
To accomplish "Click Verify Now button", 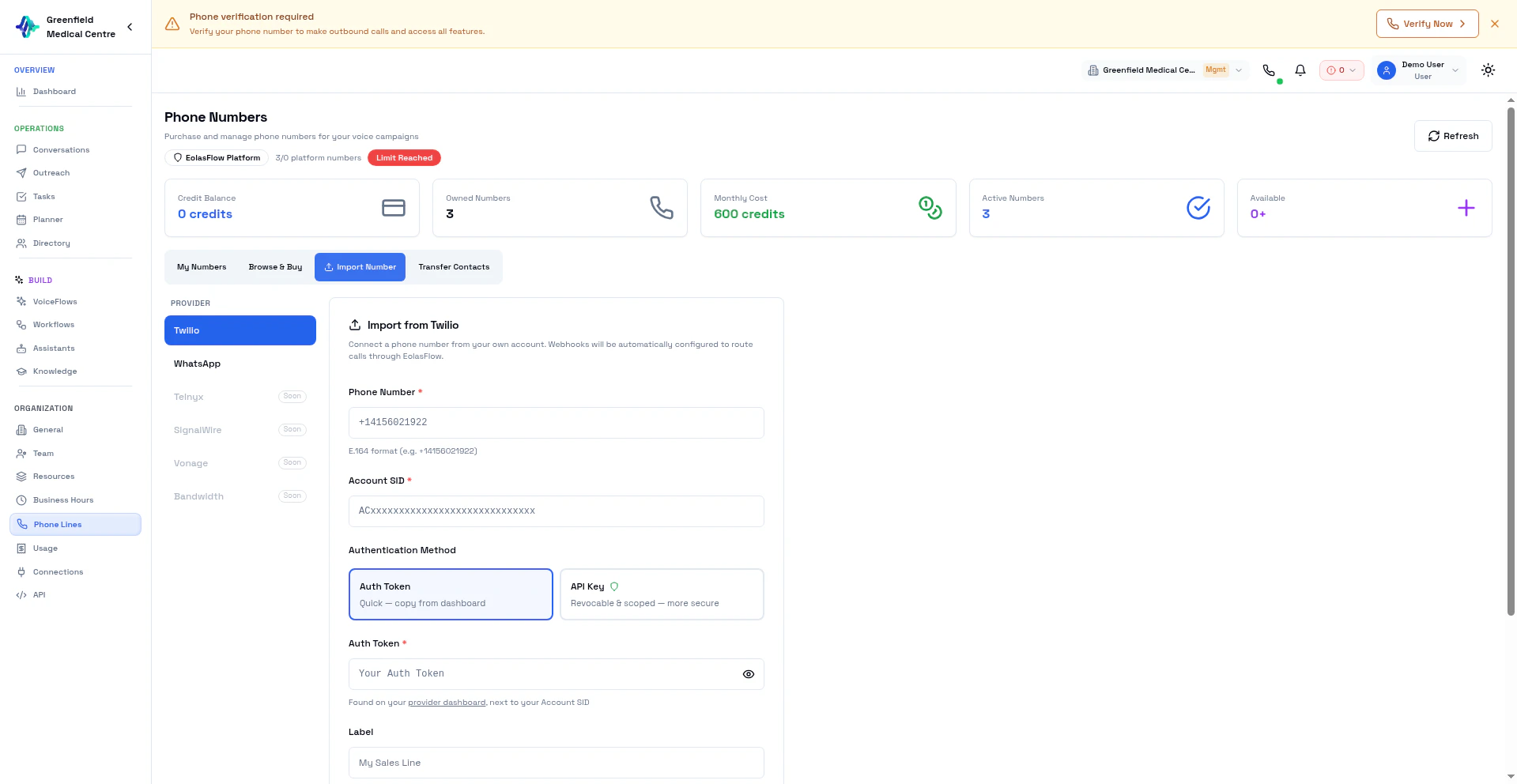I will pos(1427,24).
